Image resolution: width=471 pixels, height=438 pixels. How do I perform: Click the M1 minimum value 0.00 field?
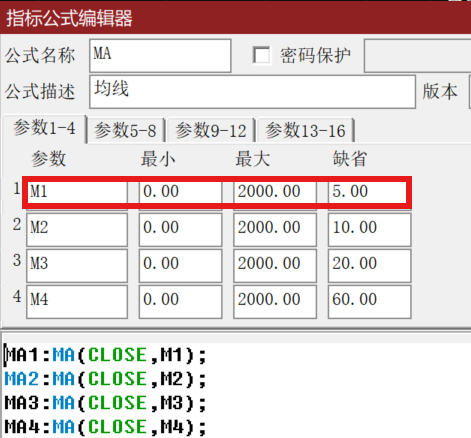coord(180,192)
